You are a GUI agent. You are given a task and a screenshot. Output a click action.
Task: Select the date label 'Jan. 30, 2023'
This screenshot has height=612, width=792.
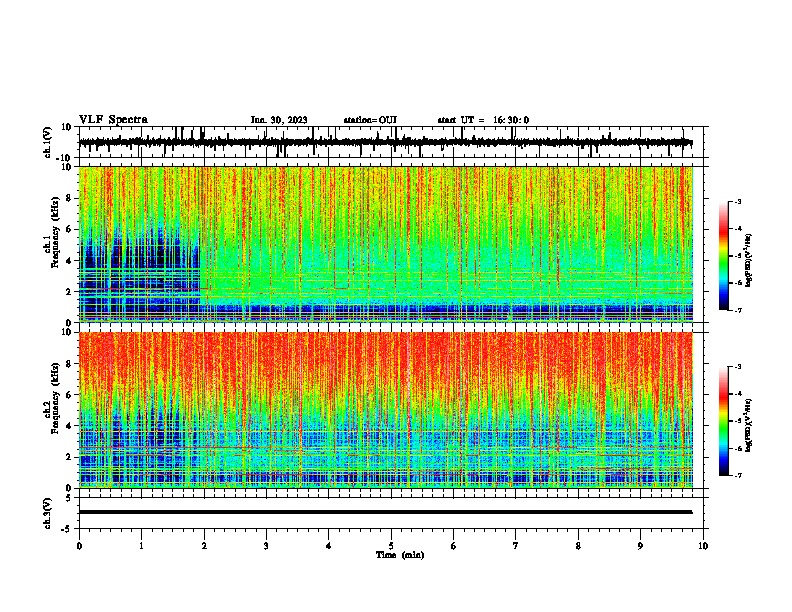point(279,120)
